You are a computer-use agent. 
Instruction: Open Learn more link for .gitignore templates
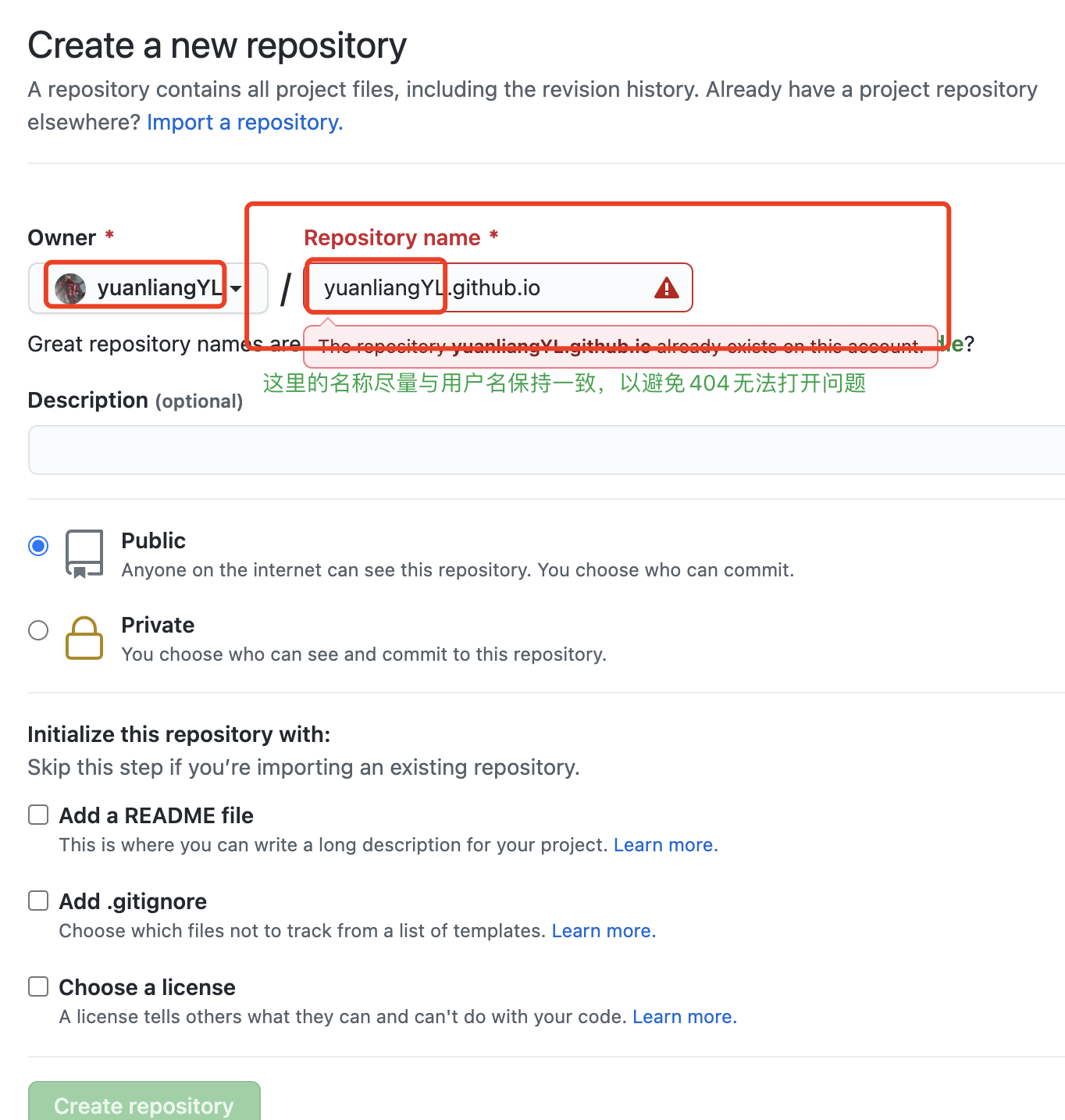pos(604,931)
